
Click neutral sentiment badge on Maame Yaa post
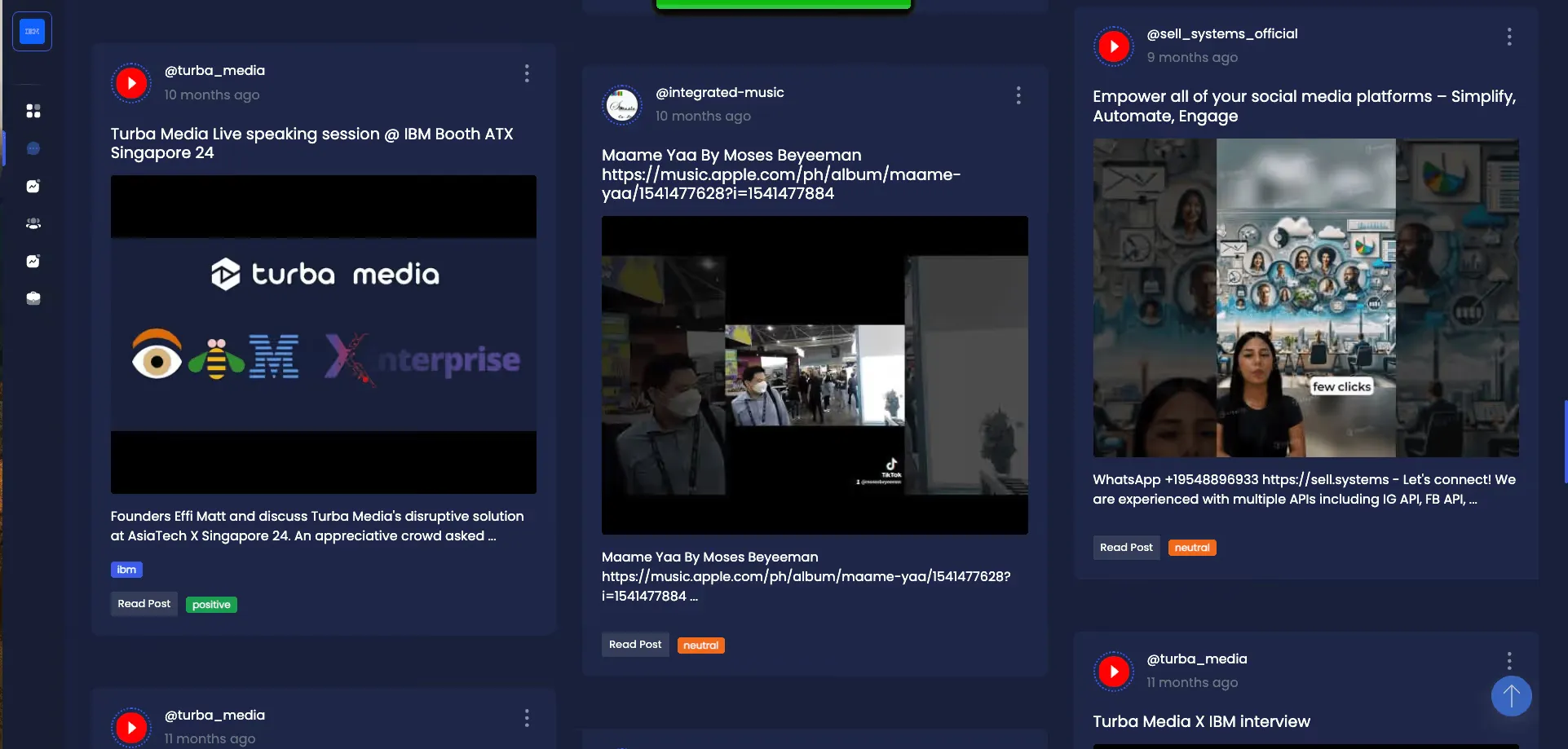click(701, 645)
